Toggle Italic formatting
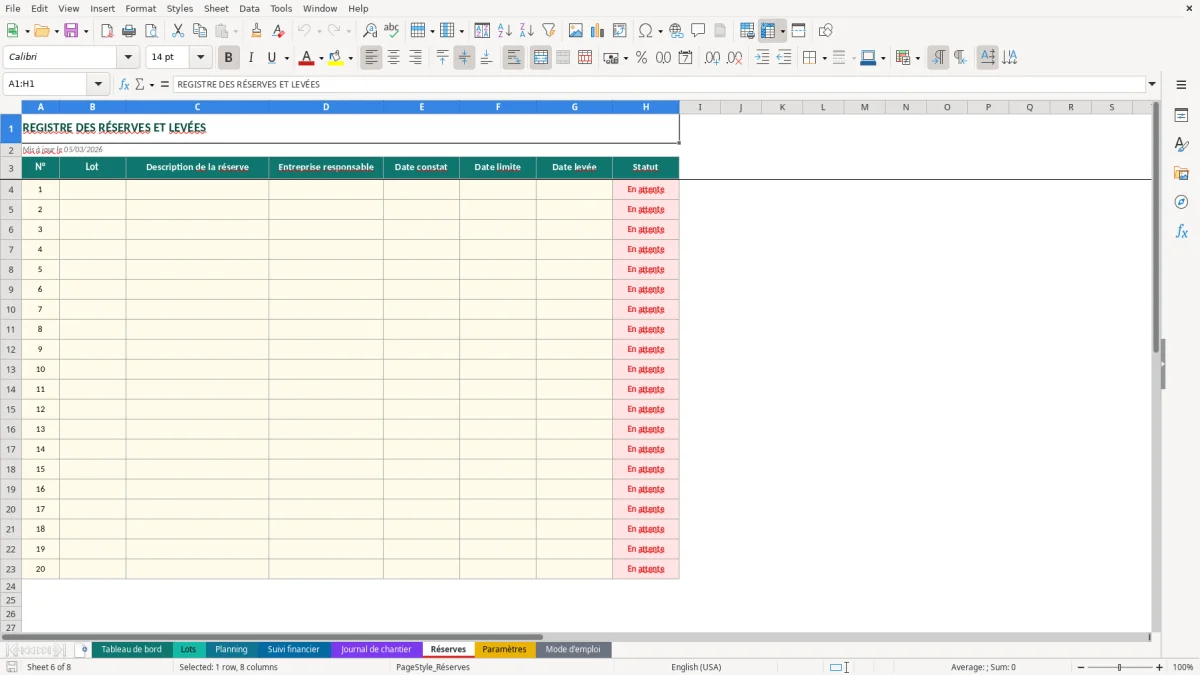The image size is (1200, 675). [251, 58]
